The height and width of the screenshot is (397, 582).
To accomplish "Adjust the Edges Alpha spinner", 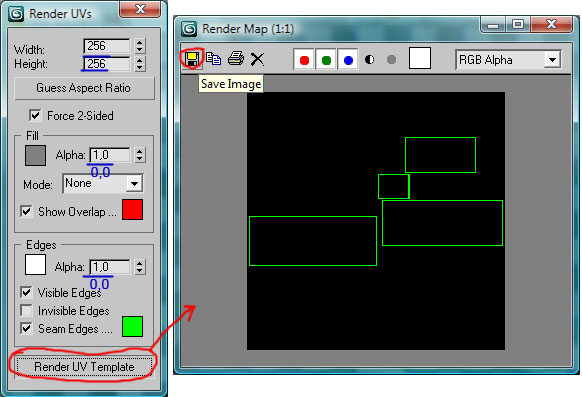I will coord(140,267).
